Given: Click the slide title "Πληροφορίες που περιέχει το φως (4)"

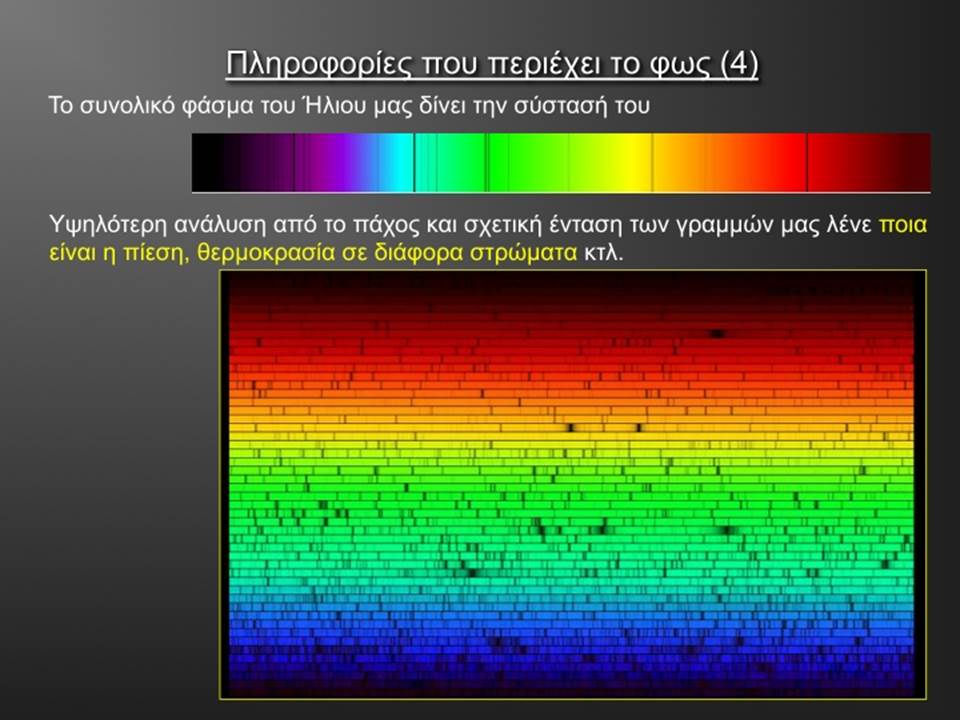Looking at the screenshot, I should pyautogui.click(x=492, y=64).
